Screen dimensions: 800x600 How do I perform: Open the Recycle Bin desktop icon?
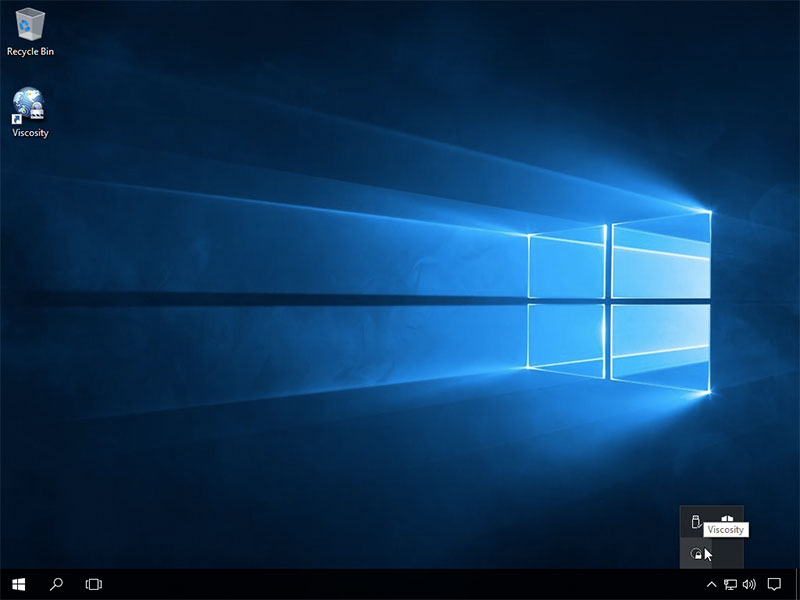[x=30, y=32]
